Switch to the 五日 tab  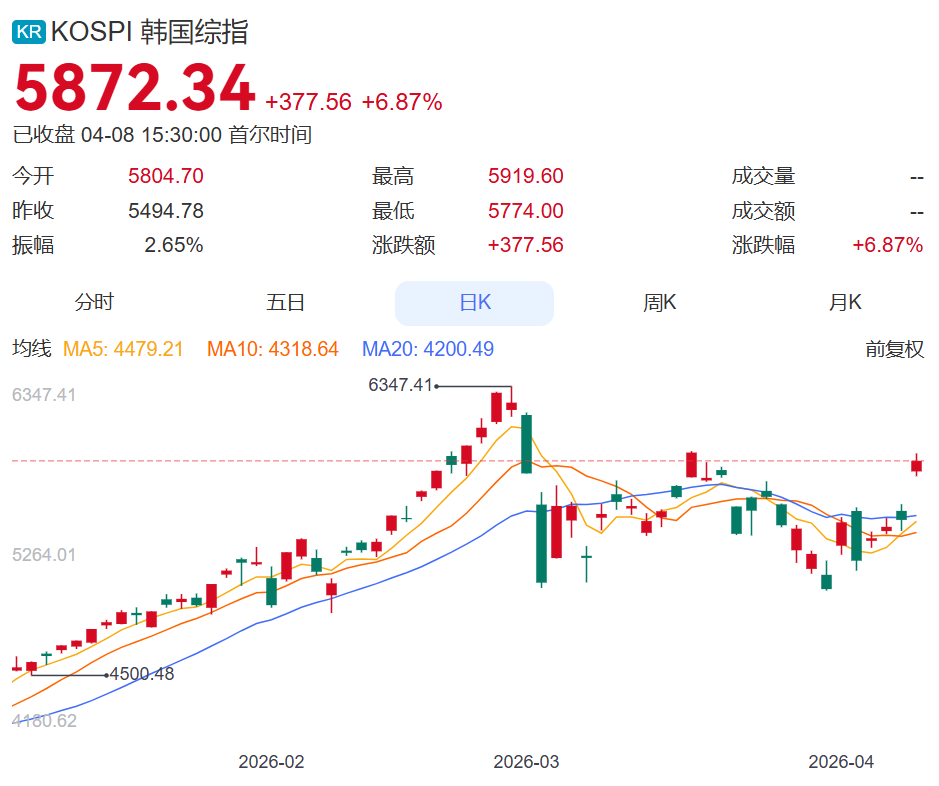[288, 301]
